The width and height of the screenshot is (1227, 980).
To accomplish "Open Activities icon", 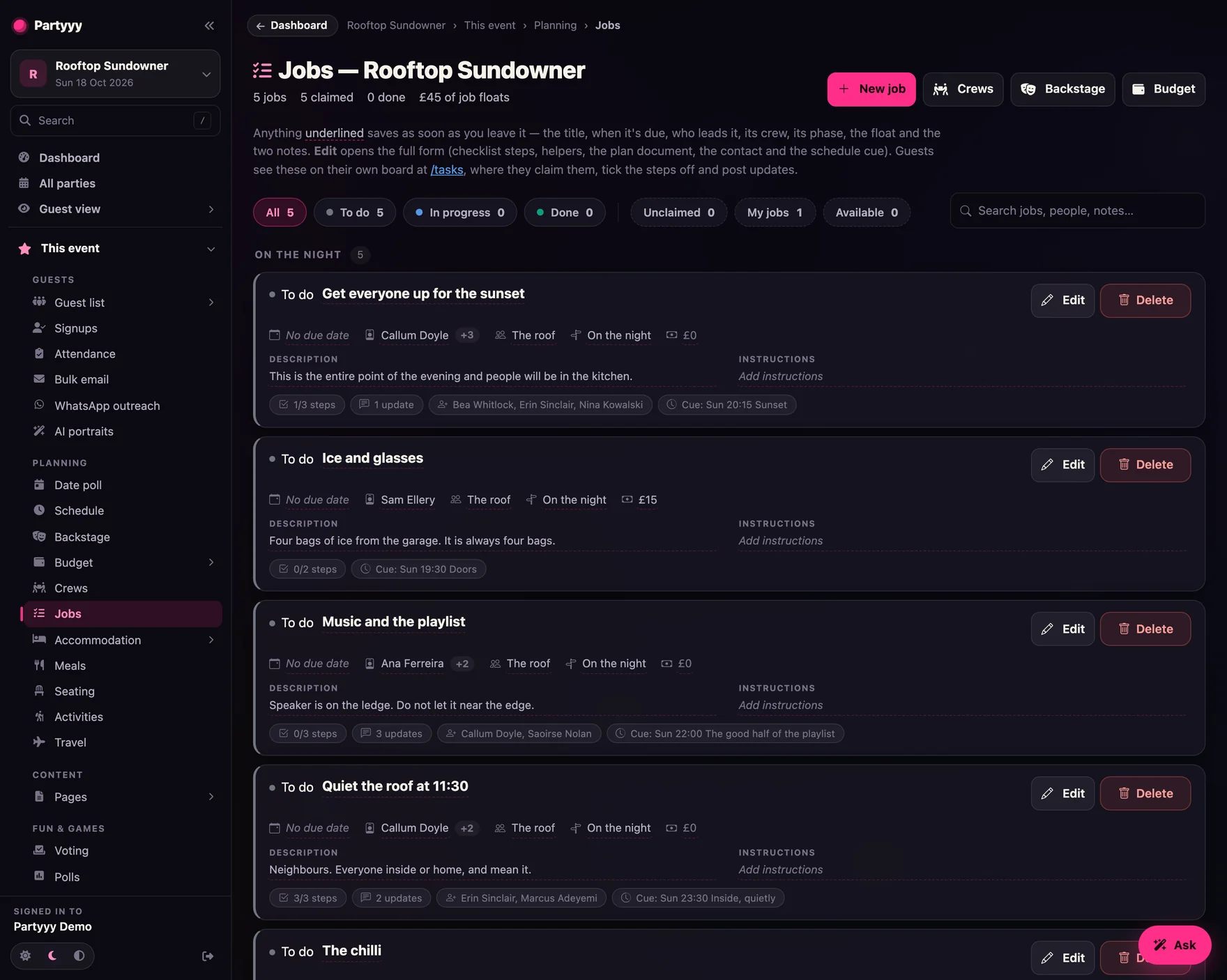I will 39,717.
